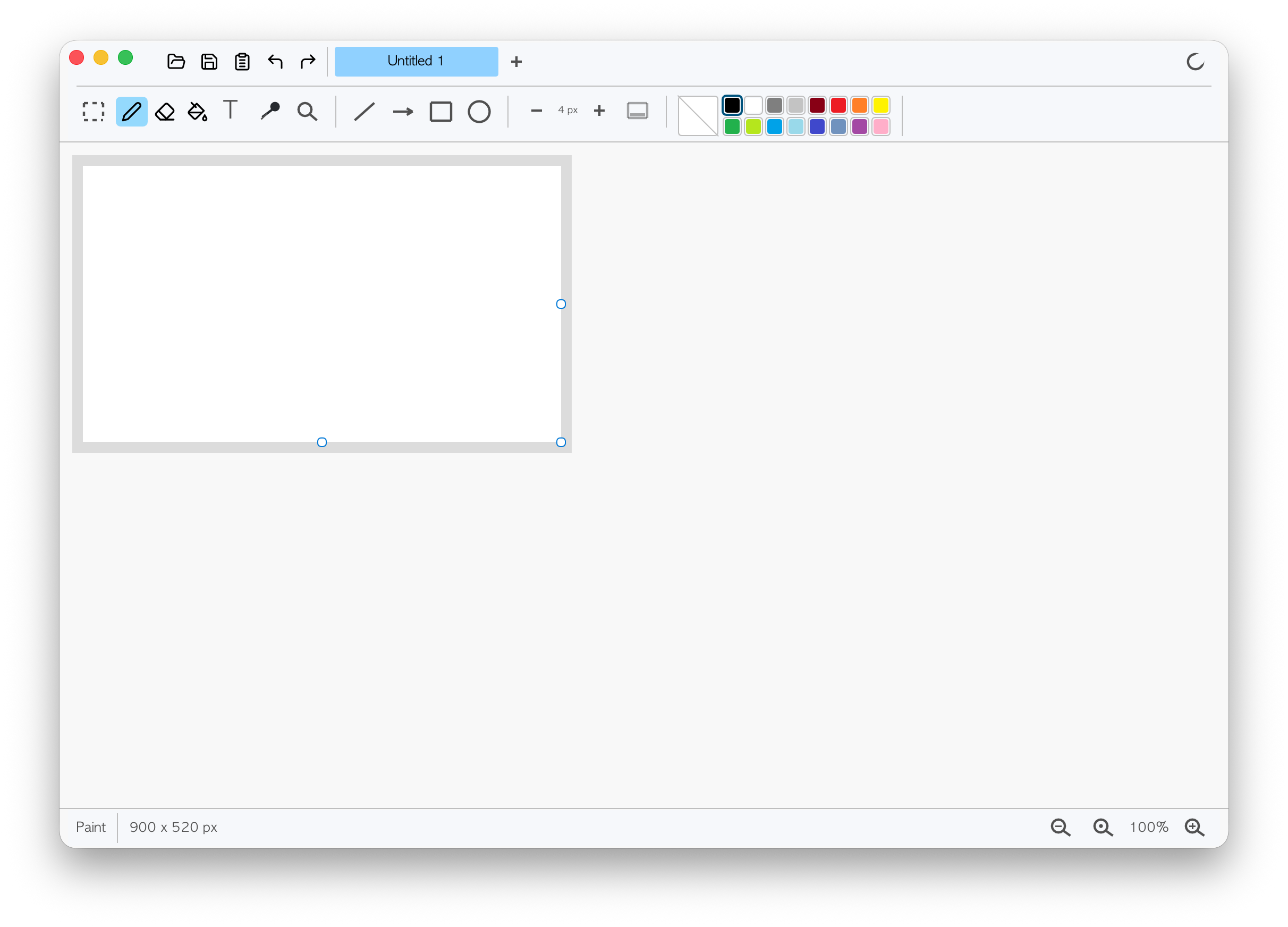
Task: Select the Rectangle shape tool
Action: (440, 111)
